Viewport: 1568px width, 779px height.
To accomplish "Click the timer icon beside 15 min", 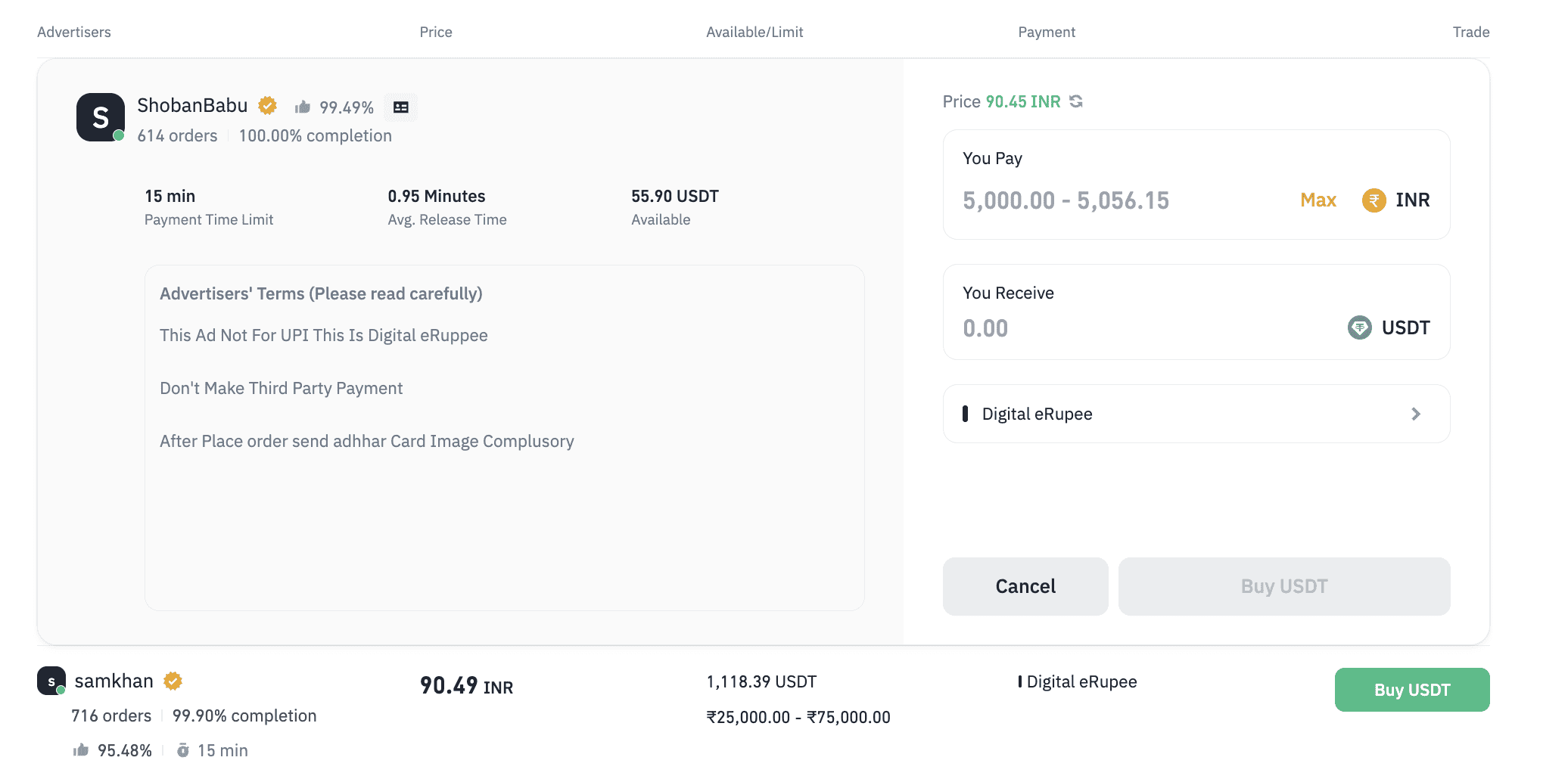I will [x=183, y=750].
